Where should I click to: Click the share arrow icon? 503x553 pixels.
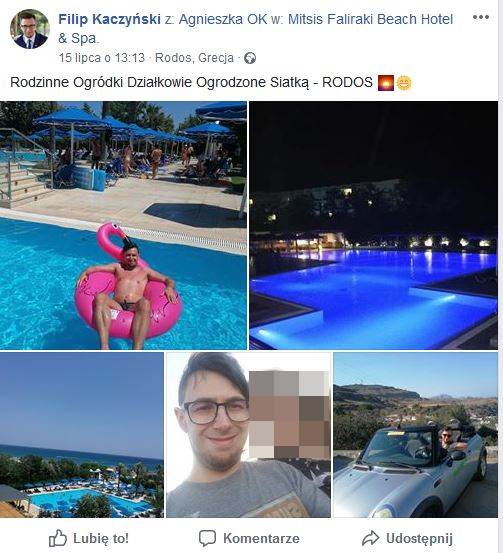[370, 539]
